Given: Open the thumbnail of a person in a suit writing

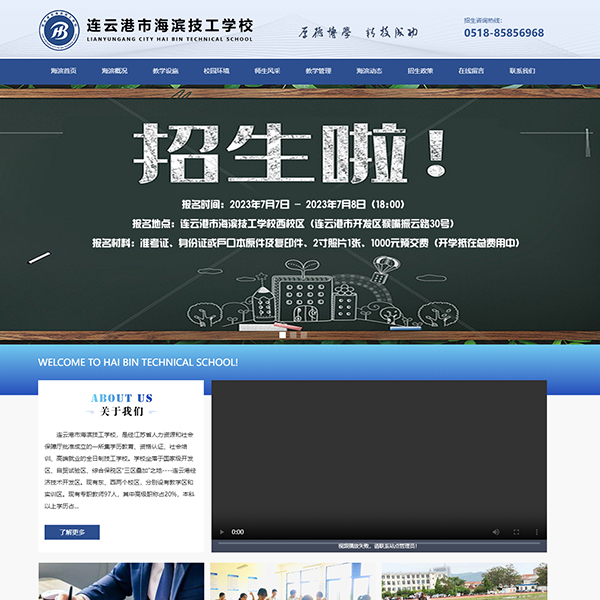Looking at the screenshot, I should [x=121, y=581].
